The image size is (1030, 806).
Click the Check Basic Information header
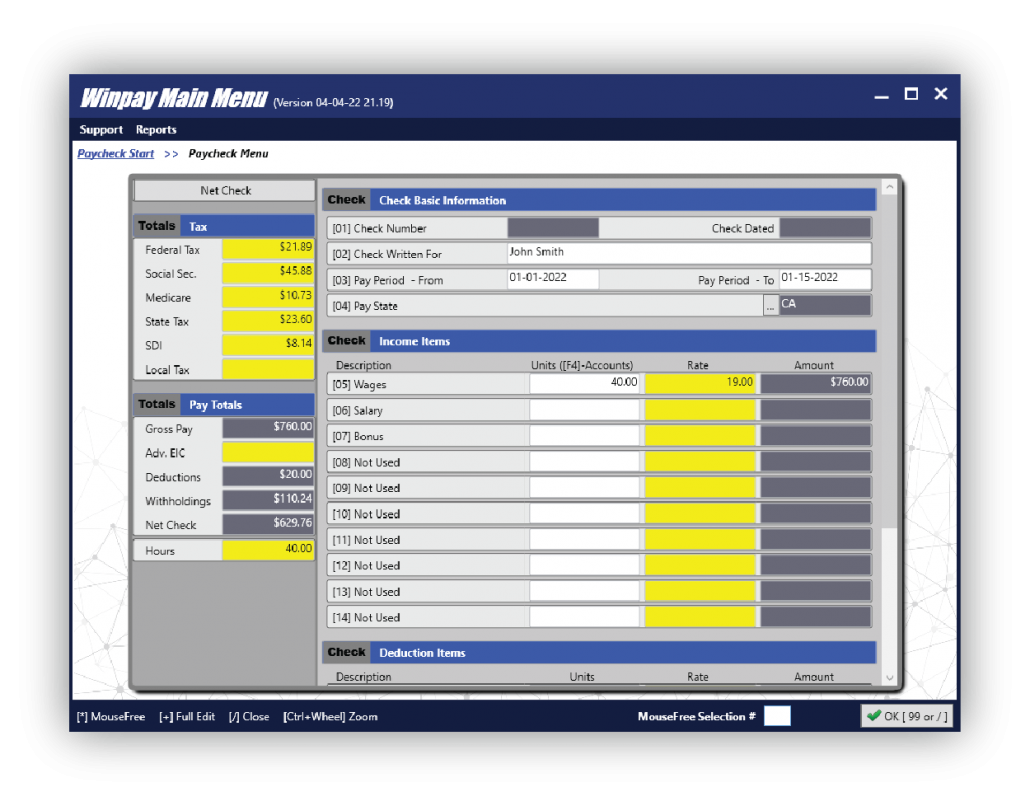[x=599, y=200]
